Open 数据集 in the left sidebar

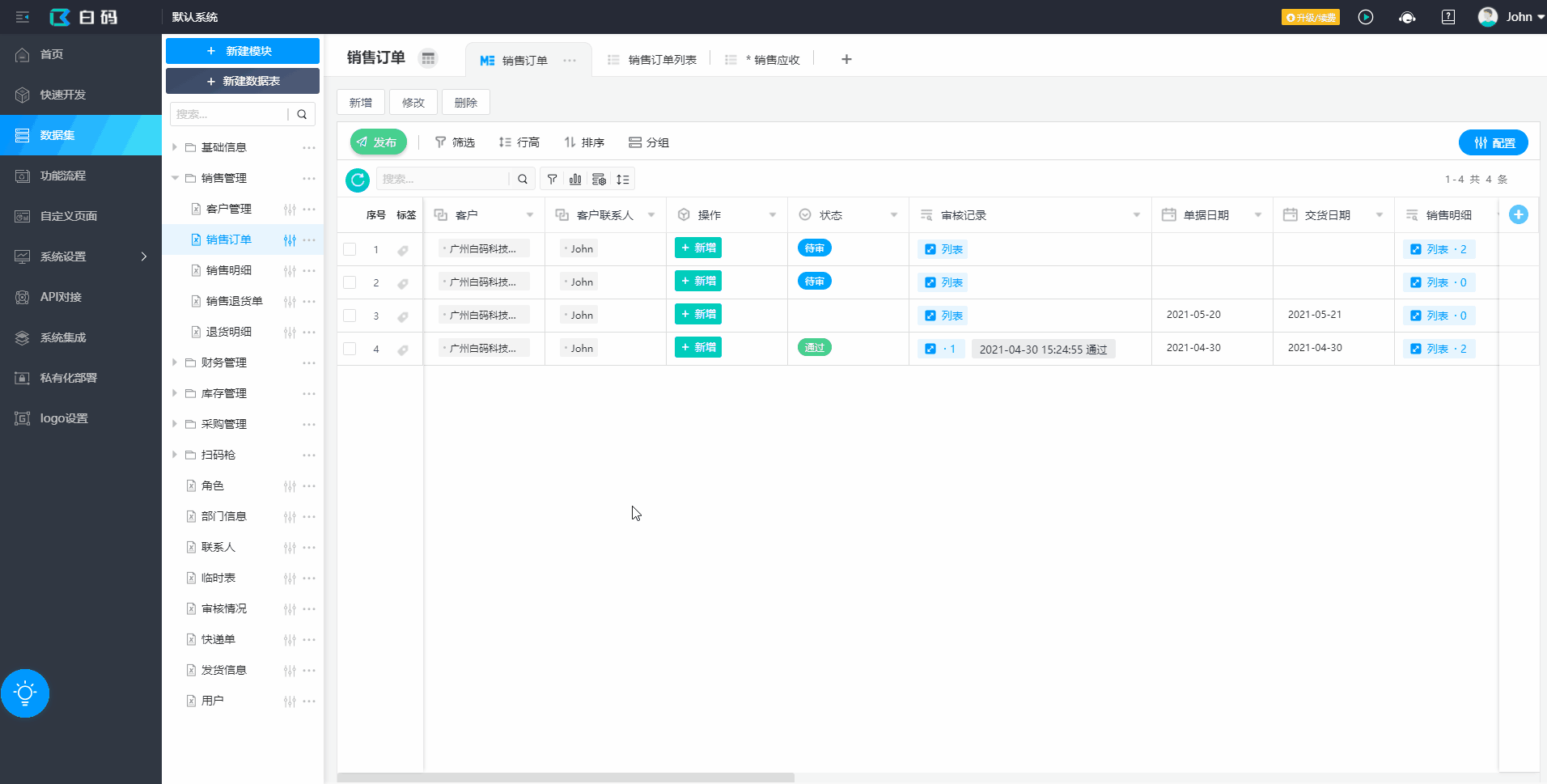coord(81,135)
